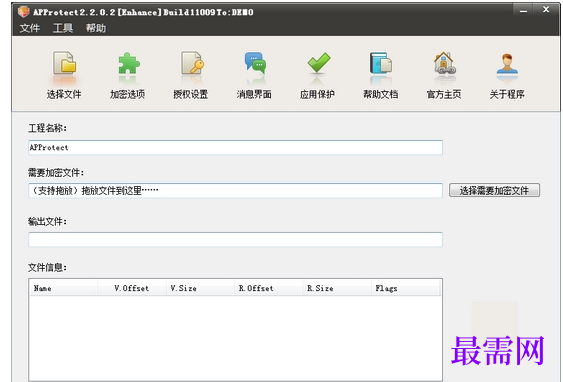Click the 需要加密文件 drop path field
Viewport: 563px width, 382px height.
coord(235,191)
